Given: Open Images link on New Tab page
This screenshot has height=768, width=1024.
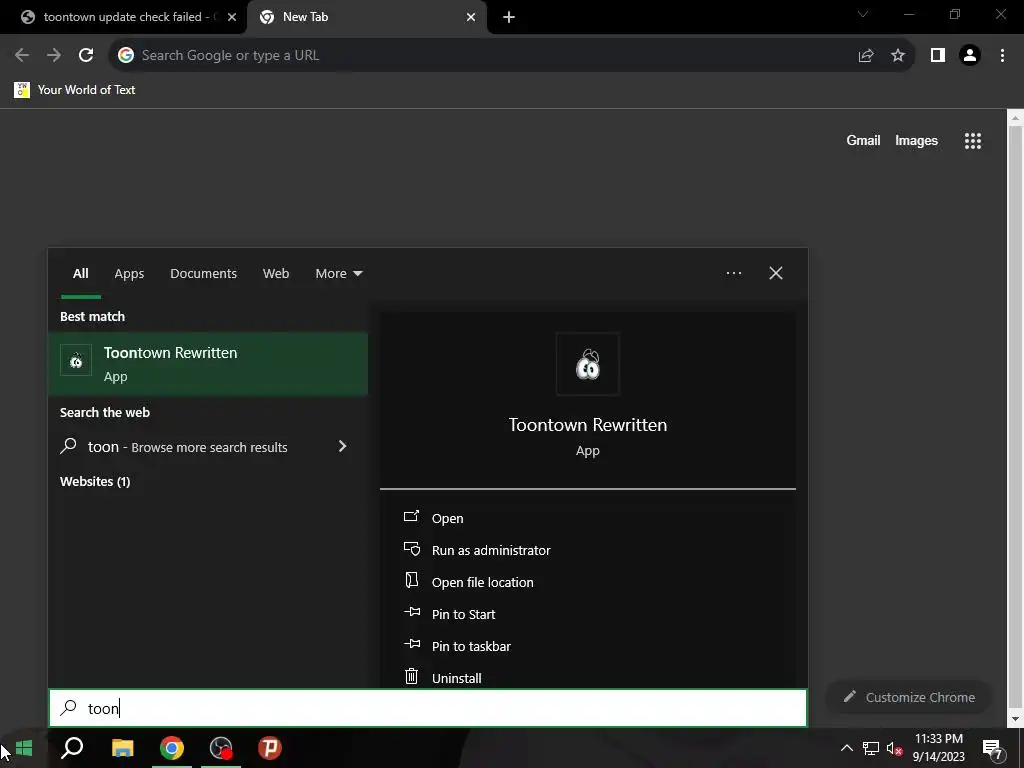Looking at the screenshot, I should [x=916, y=140].
